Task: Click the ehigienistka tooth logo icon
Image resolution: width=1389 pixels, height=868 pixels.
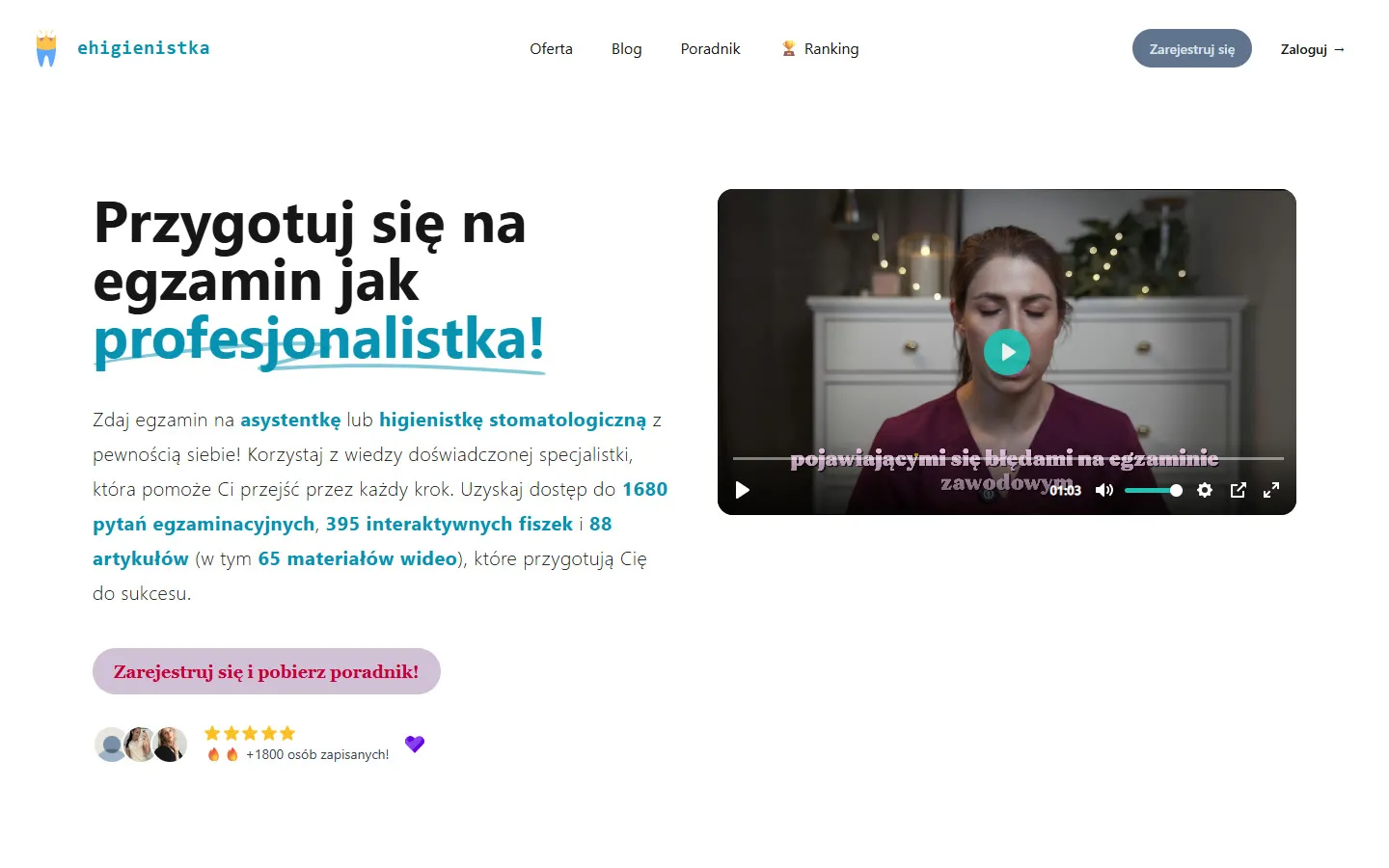Action: (46, 49)
